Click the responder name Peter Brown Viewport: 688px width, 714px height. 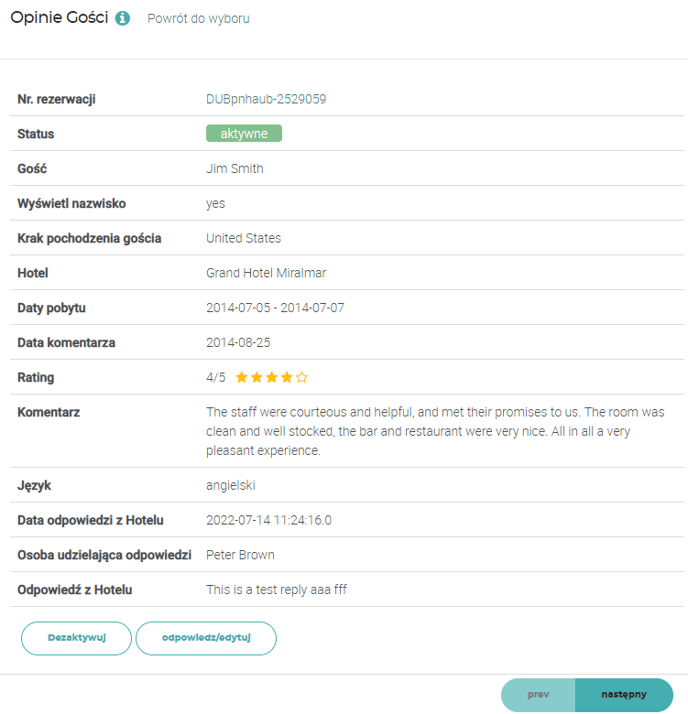tap(240, 555)
